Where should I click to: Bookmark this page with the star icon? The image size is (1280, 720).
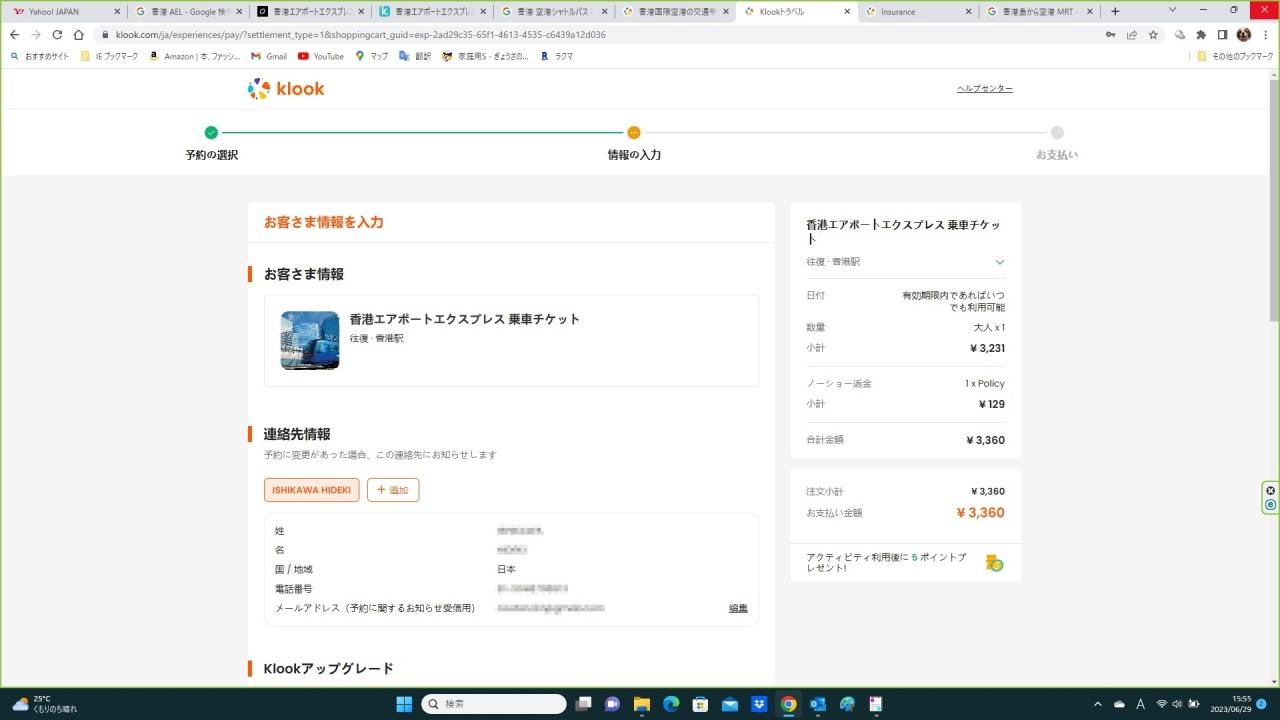click(x=1153, y=34)
